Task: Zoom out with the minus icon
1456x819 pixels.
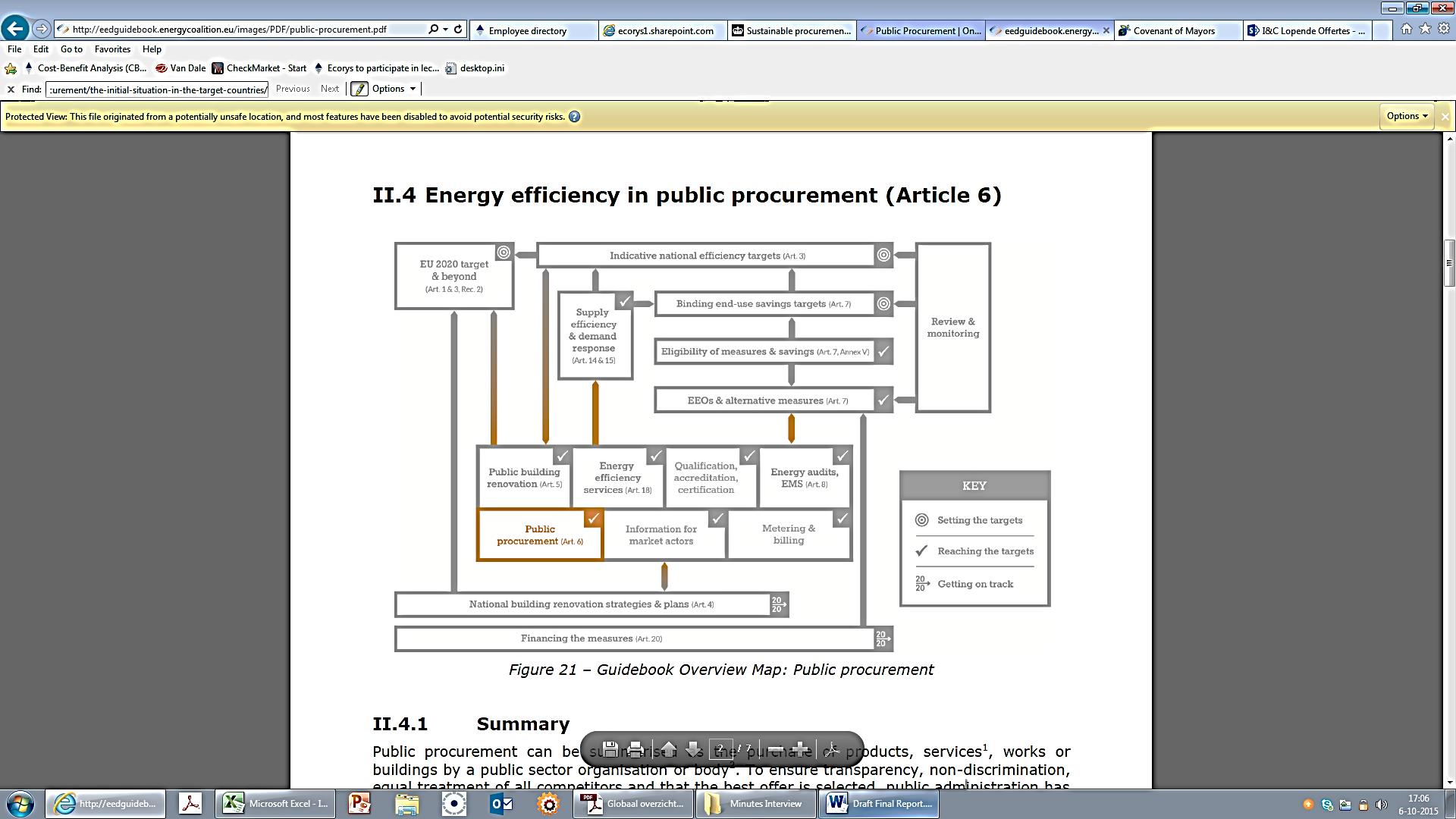Action: click(775, 749)
